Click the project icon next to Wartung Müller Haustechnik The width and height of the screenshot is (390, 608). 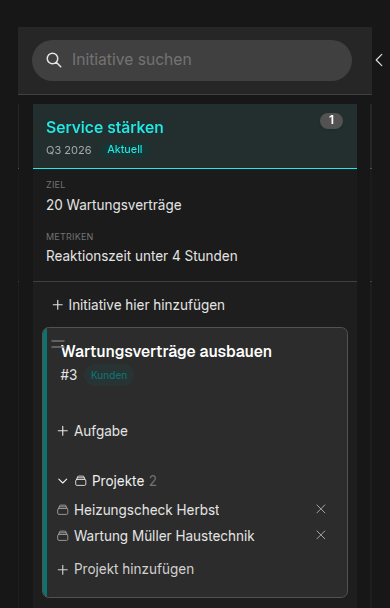tap(62, 536)
